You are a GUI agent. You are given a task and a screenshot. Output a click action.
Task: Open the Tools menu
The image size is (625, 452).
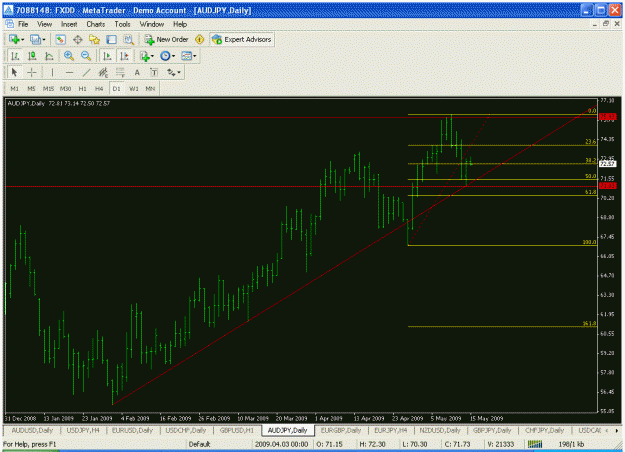coord(122,24)
